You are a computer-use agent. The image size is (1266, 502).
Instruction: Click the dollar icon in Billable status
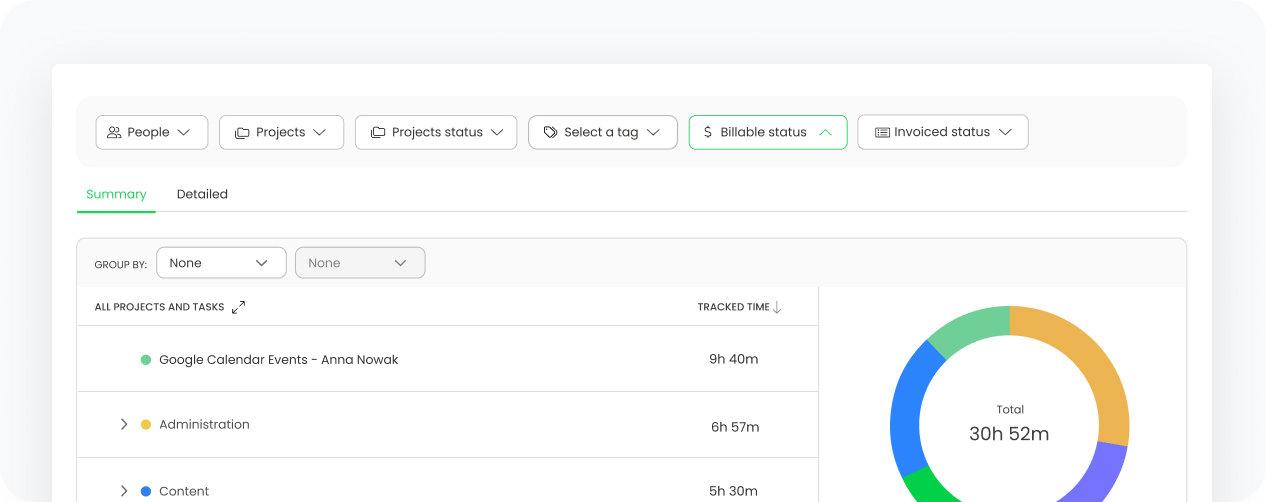708,132
